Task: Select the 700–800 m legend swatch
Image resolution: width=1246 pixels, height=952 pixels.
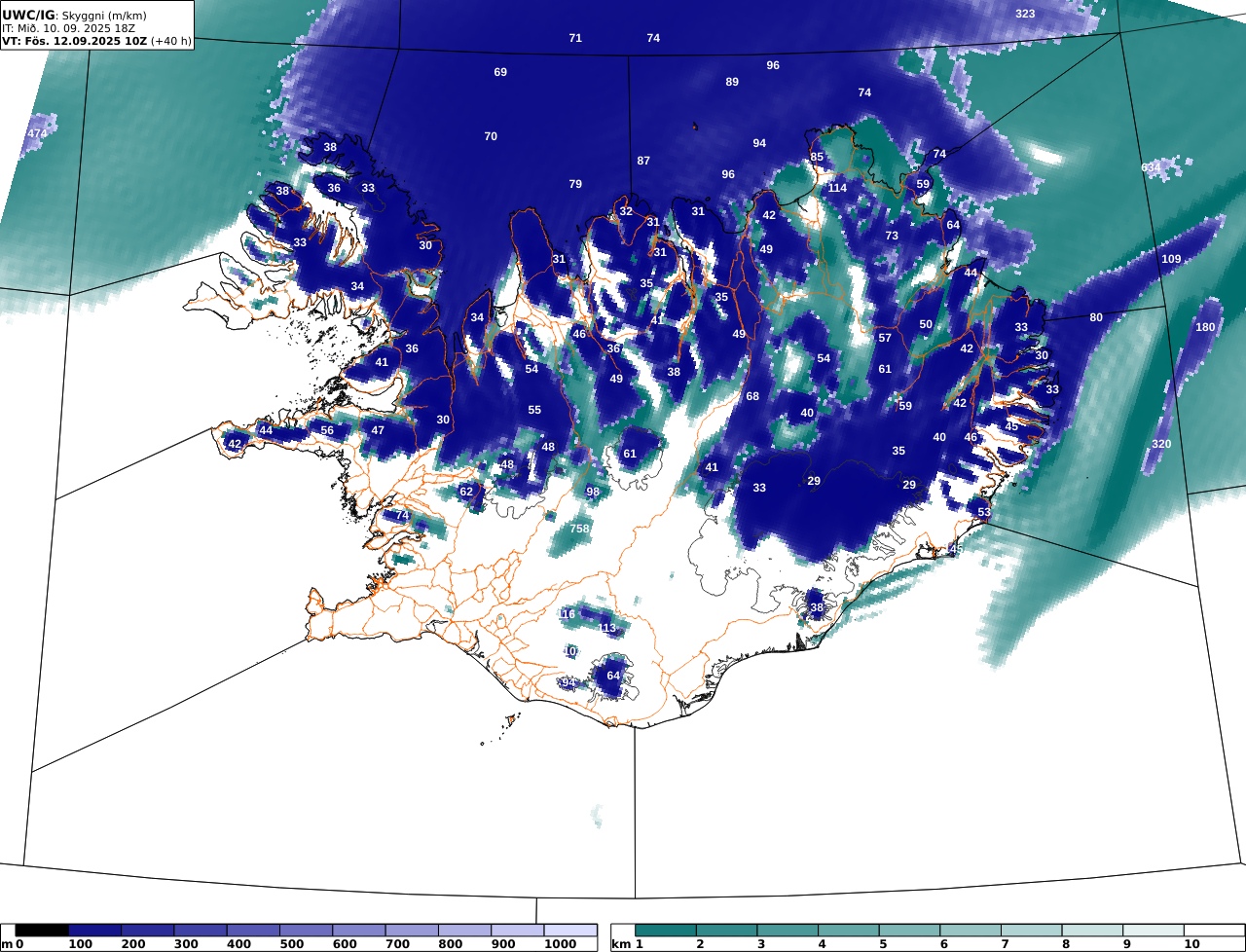Action: click(x=412, y=931)
